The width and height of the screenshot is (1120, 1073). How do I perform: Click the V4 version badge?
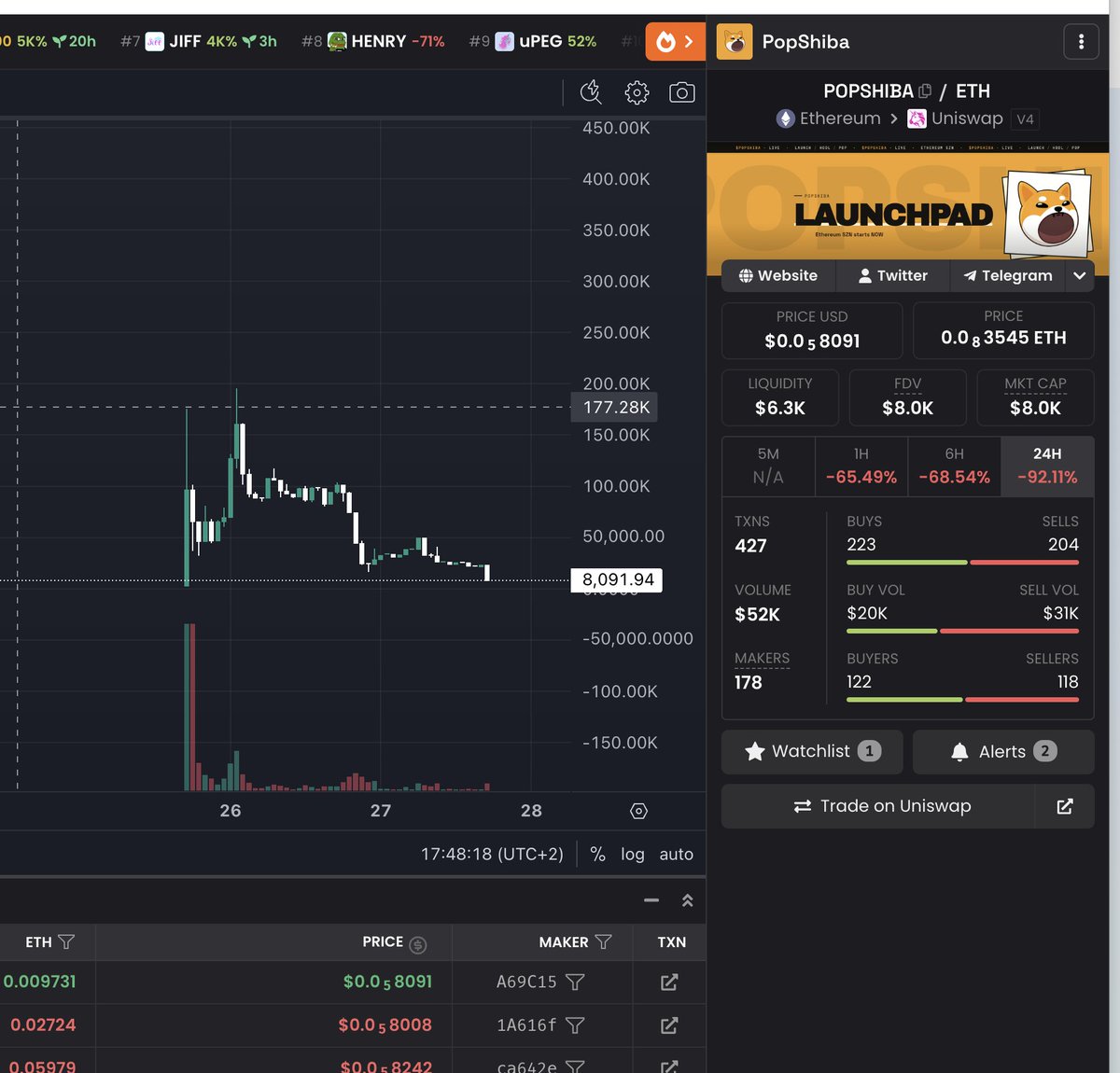tap(1025, 119)
